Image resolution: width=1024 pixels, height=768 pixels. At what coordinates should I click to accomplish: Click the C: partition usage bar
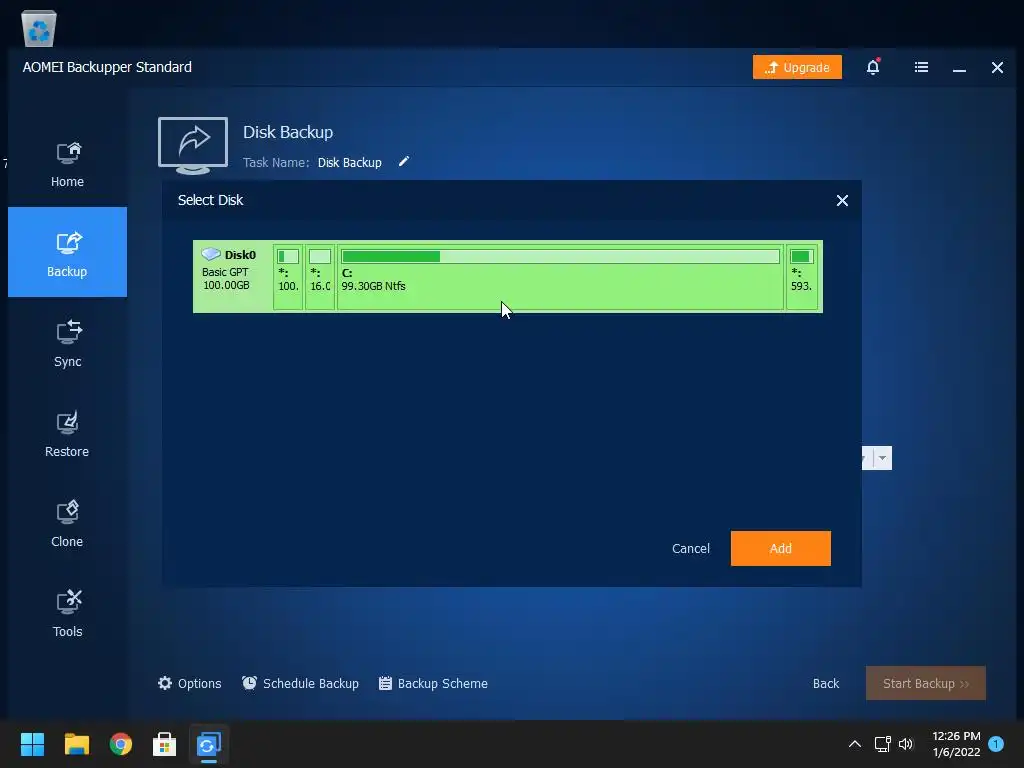[560, 257]
